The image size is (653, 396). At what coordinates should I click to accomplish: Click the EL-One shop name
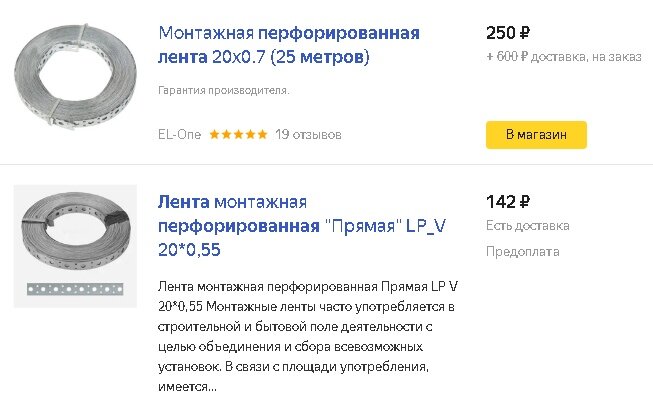tap(179, 134)
